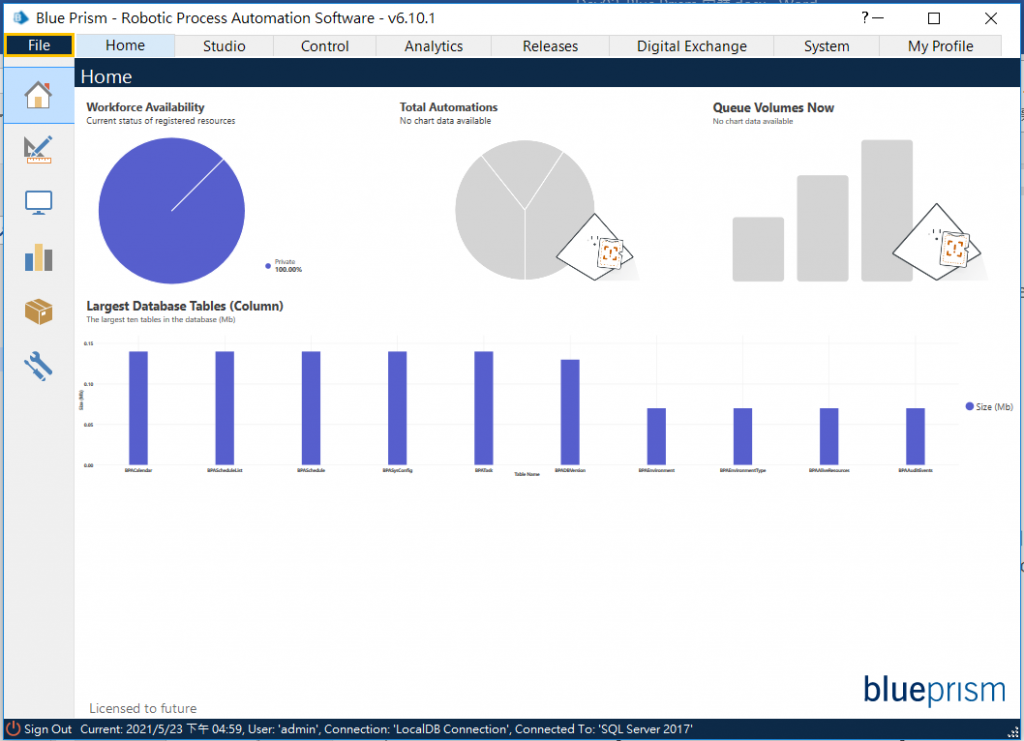The height and width of the screenshot is (741, 1024).
Task: Click the Queue Volumes gray bars placeholder
Action: 822,210
